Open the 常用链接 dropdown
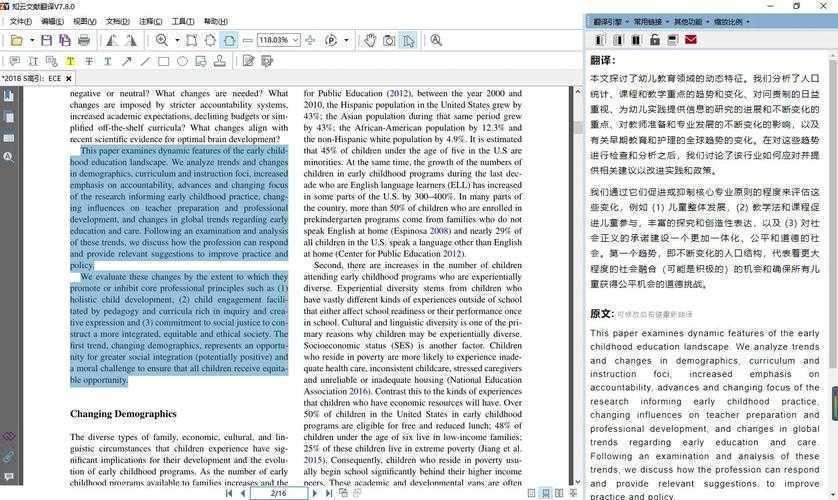Viewport: 838px width, 500px height. pyautogui.click(x=651, y=22)
